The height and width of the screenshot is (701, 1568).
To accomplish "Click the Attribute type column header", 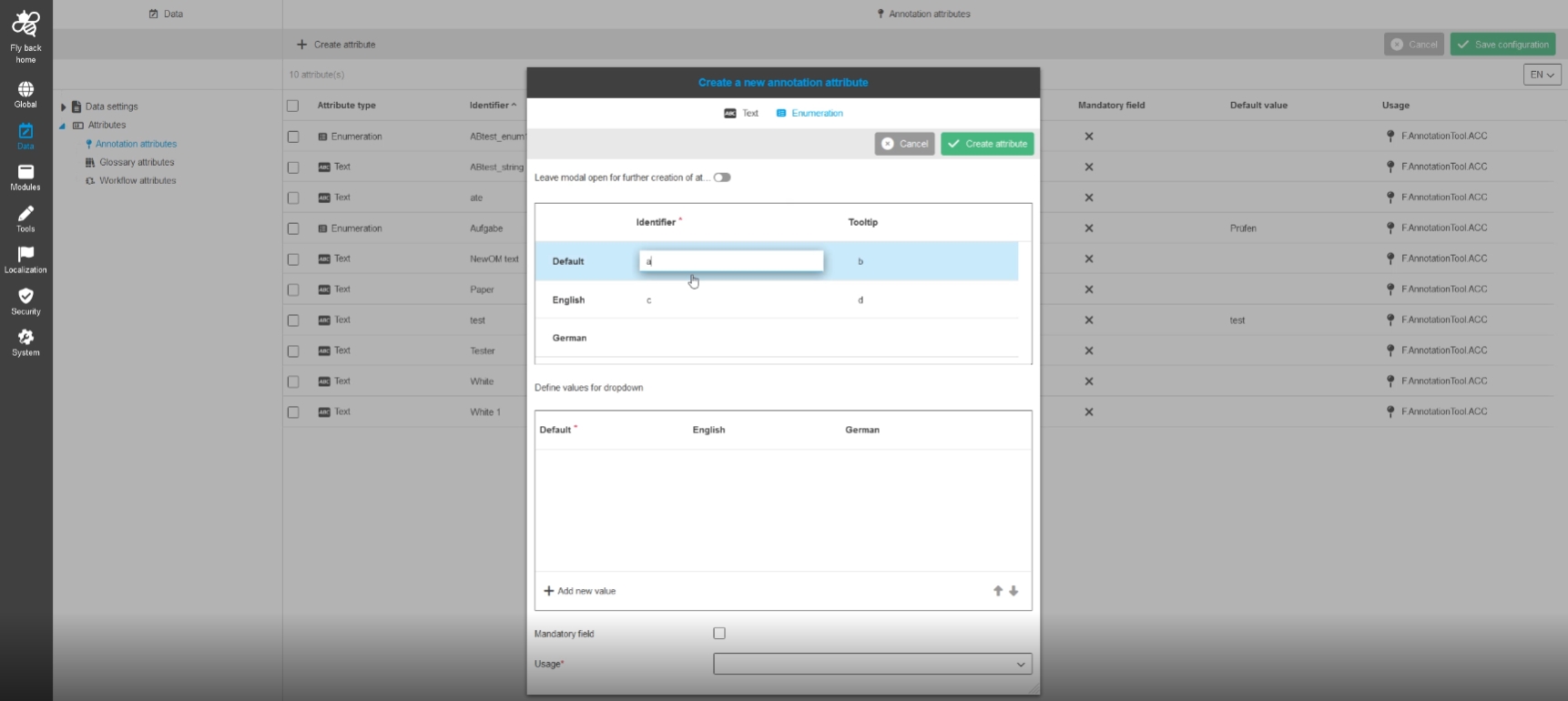I will pyautogui.click(x=346, y=106).
